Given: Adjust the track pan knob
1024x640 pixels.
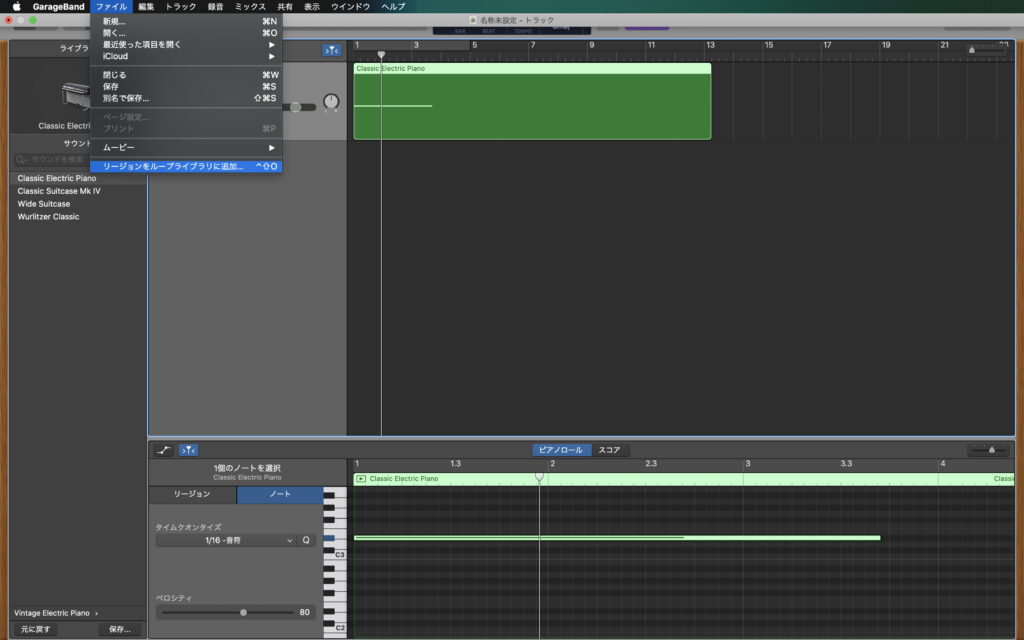Looking at the screenshot, I should point(331,102).
